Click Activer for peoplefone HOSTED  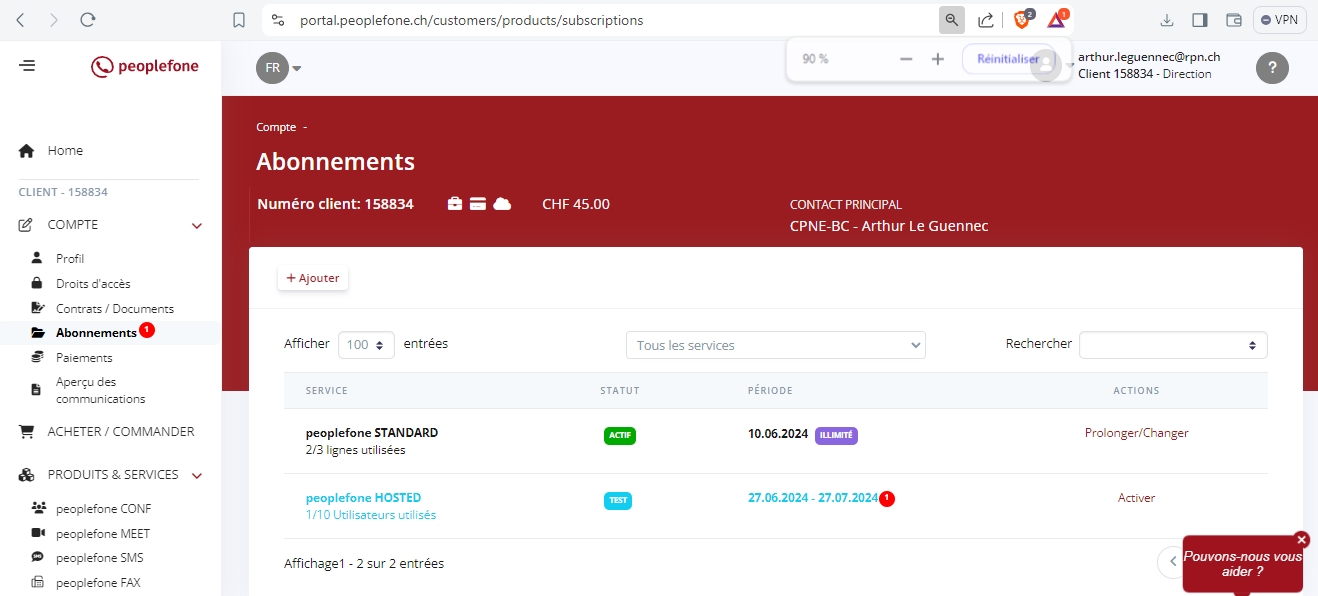pos(1137,498)
